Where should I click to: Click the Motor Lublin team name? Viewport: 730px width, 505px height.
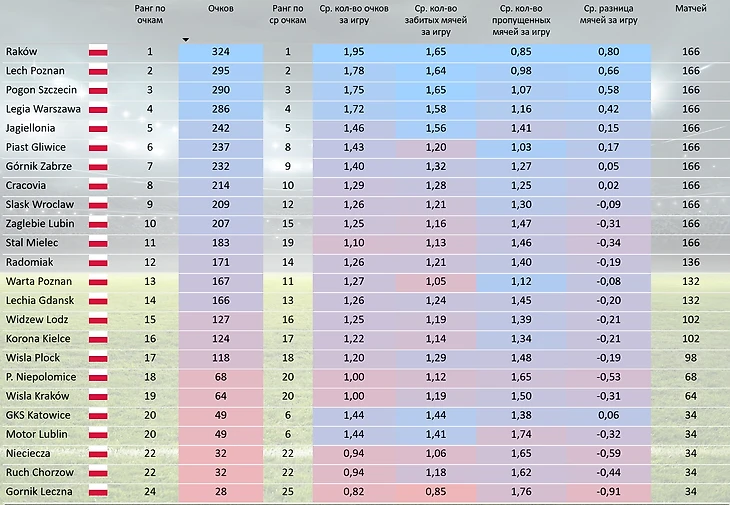point(34,434)
